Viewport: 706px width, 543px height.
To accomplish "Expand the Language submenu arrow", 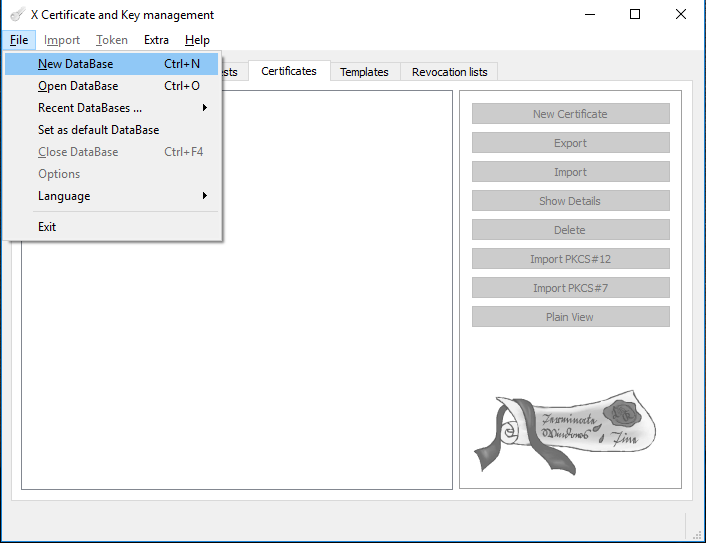I will [x=204, y=196].
